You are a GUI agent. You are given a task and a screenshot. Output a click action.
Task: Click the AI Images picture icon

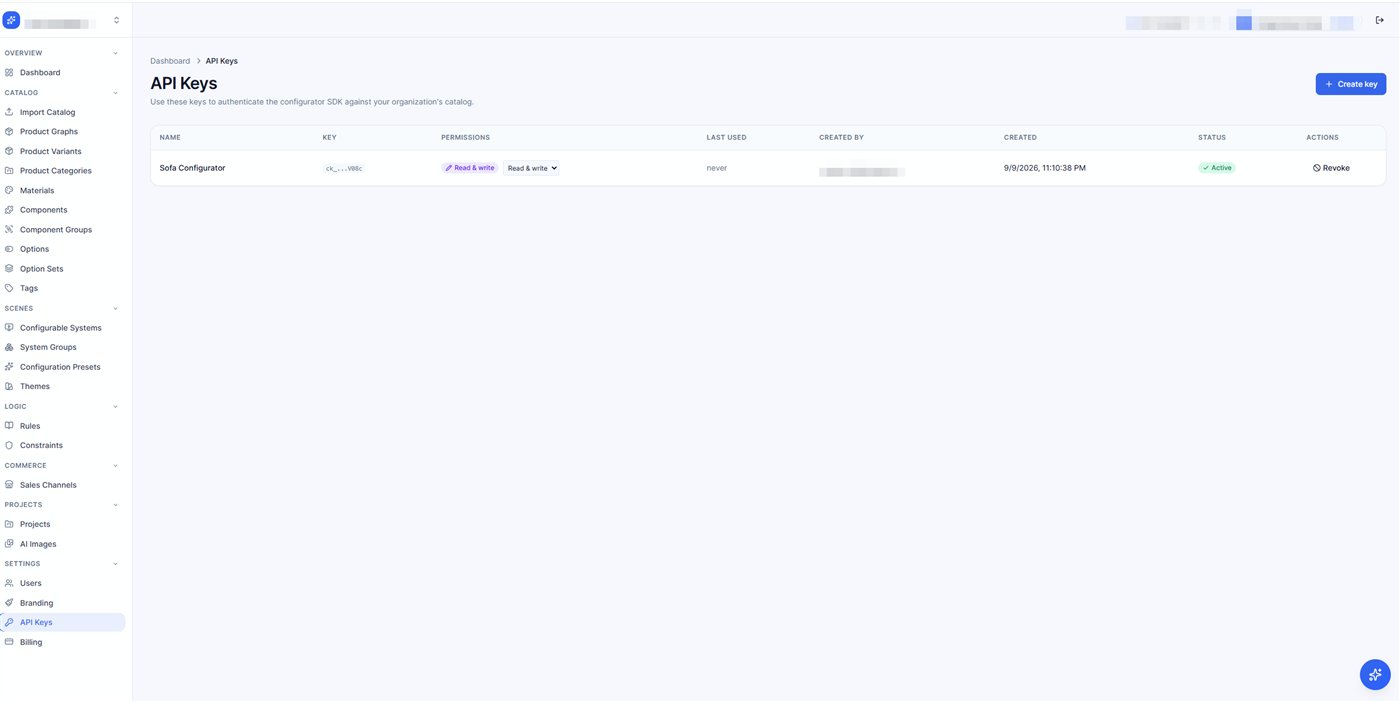pos(9,544)
